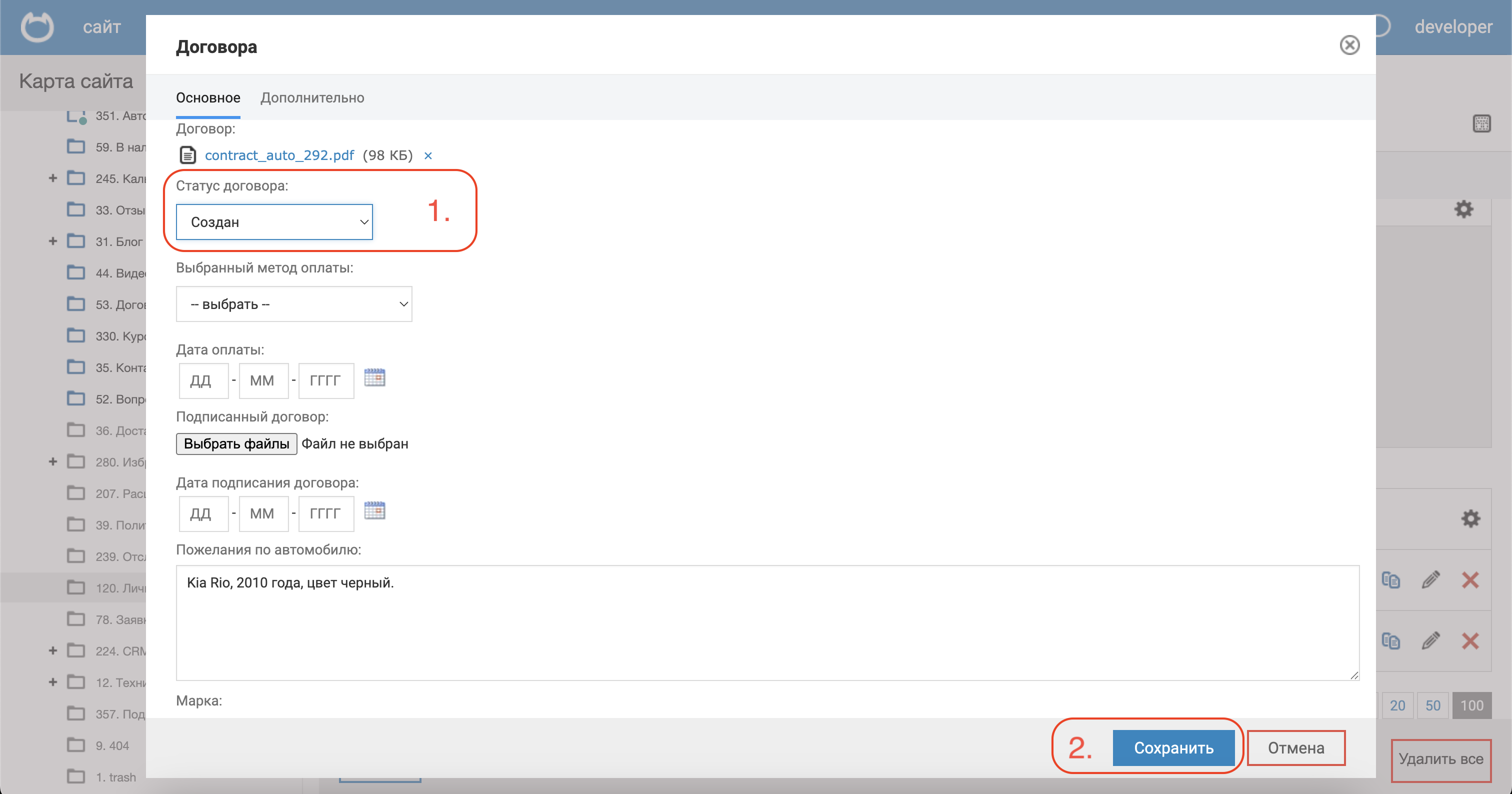Click the cat logo in the header

tap(37, 27)
